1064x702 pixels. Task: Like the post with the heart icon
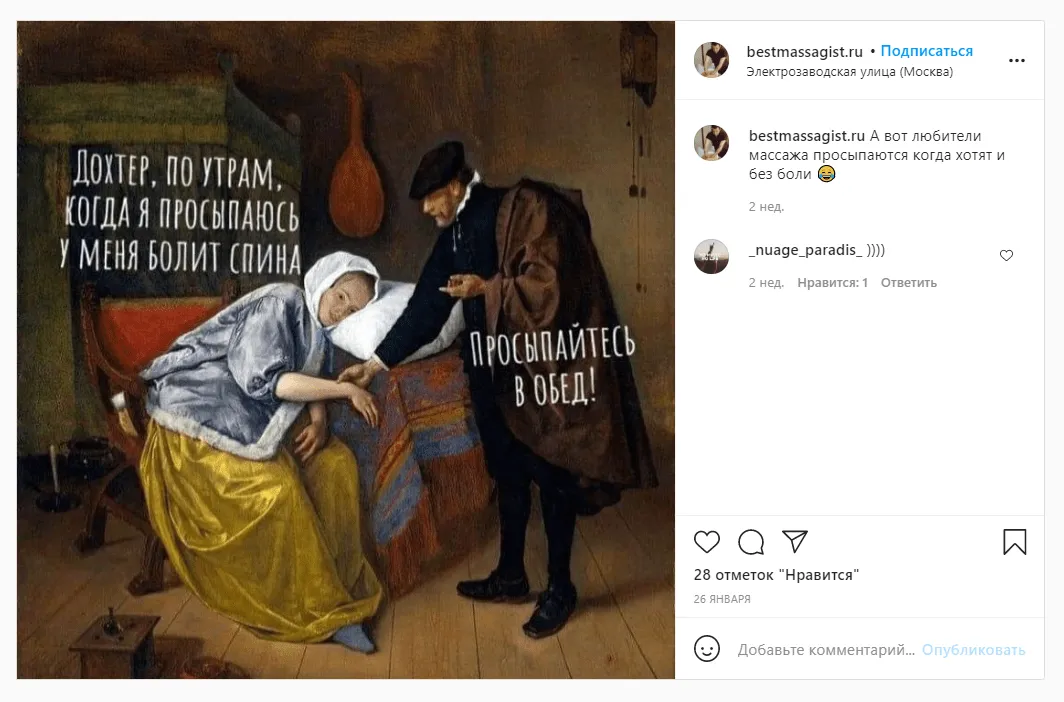(706, 542)
